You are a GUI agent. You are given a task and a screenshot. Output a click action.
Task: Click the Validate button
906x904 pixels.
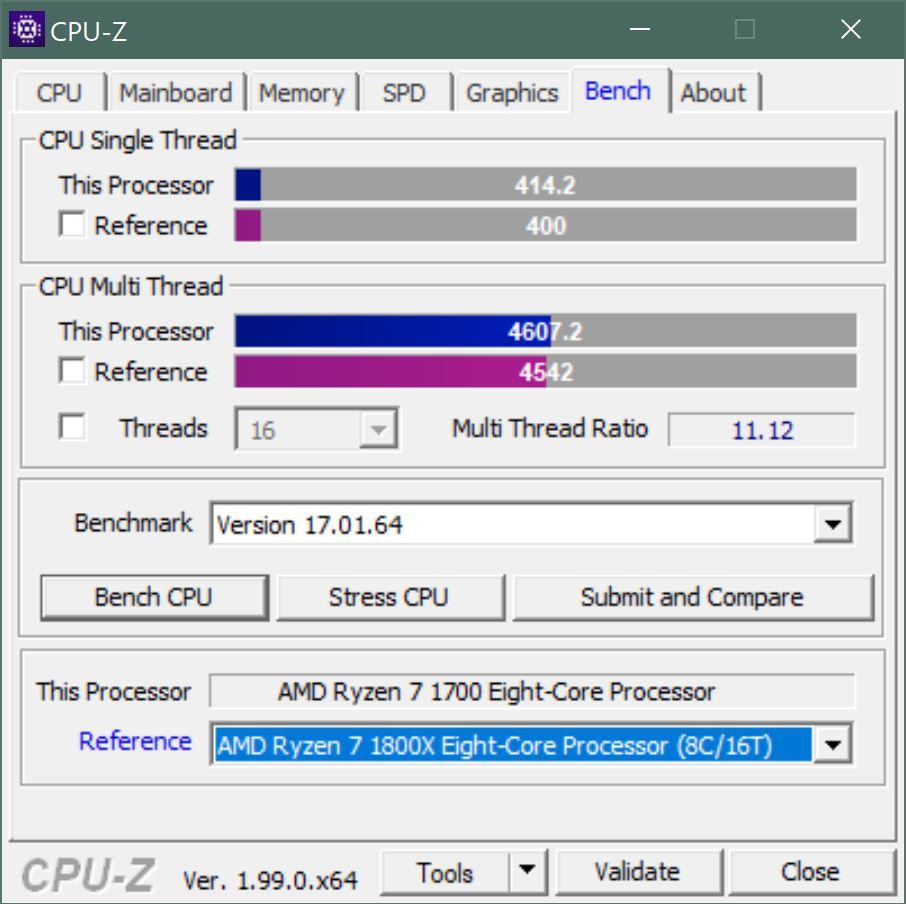[x=638, y=872]
